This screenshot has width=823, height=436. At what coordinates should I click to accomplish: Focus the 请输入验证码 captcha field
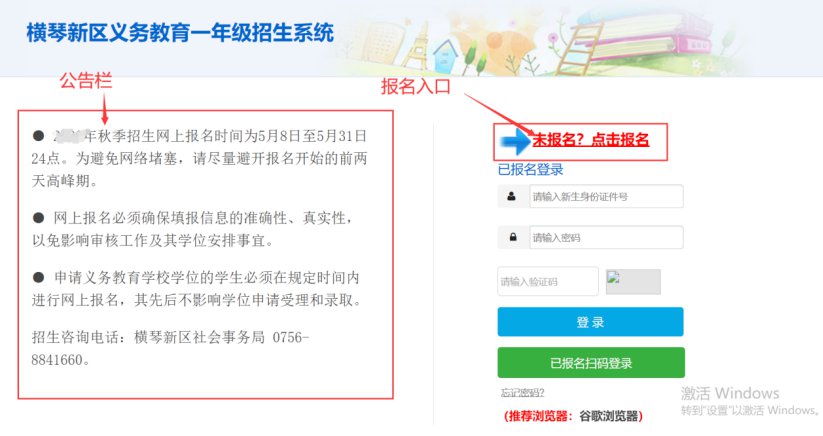coord(548,282)
